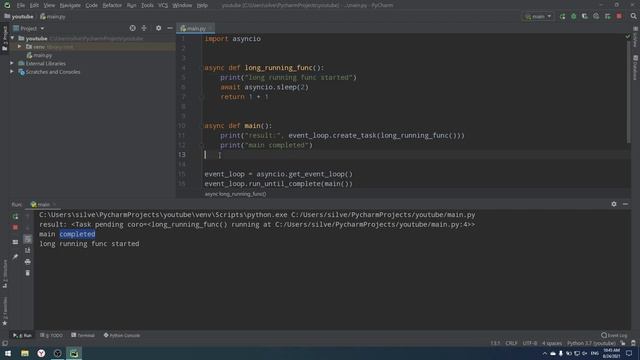Open the Run menu
This screenshot has width=640, height=360.
(x=131, y=5)
